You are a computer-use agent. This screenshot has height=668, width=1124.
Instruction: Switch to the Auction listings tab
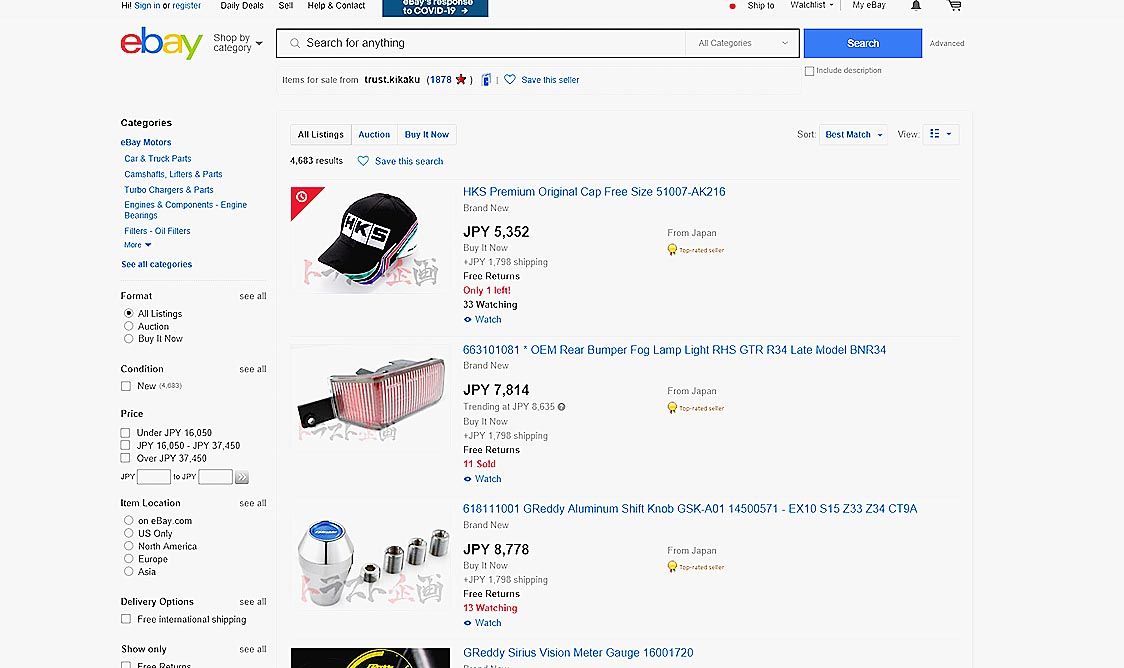(x=374, y=134)
